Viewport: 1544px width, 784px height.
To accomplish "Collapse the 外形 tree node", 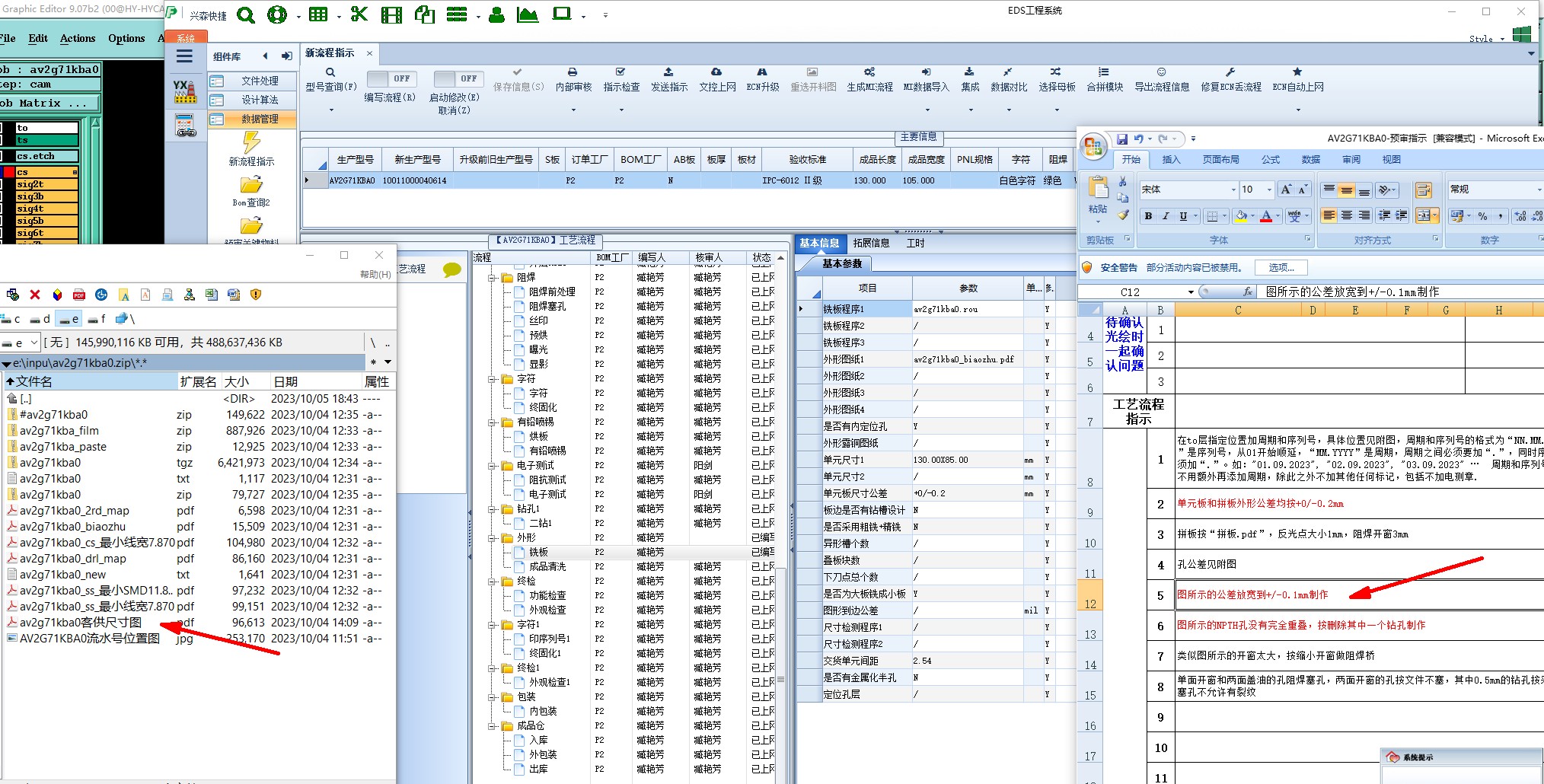I will click(493, 538).
